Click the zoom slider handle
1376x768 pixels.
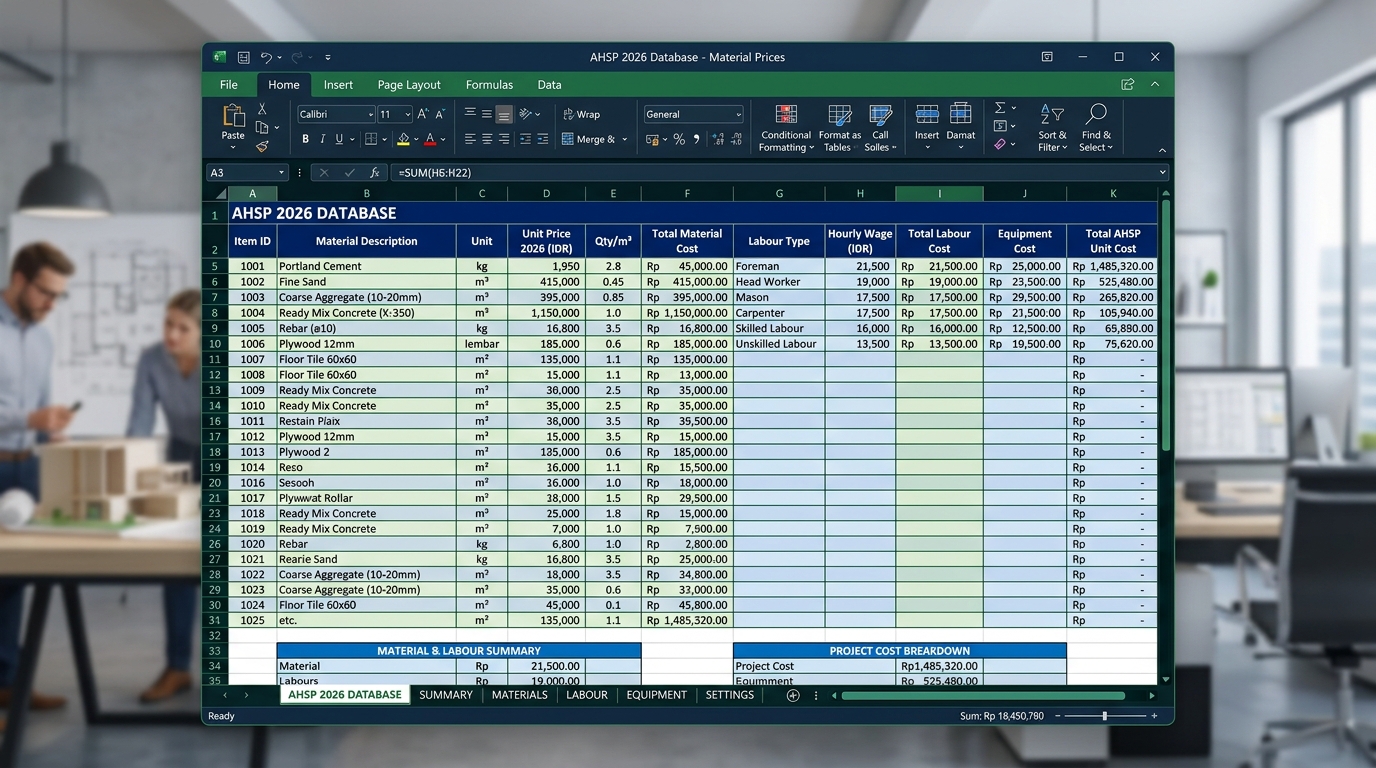coord(1104,716)
